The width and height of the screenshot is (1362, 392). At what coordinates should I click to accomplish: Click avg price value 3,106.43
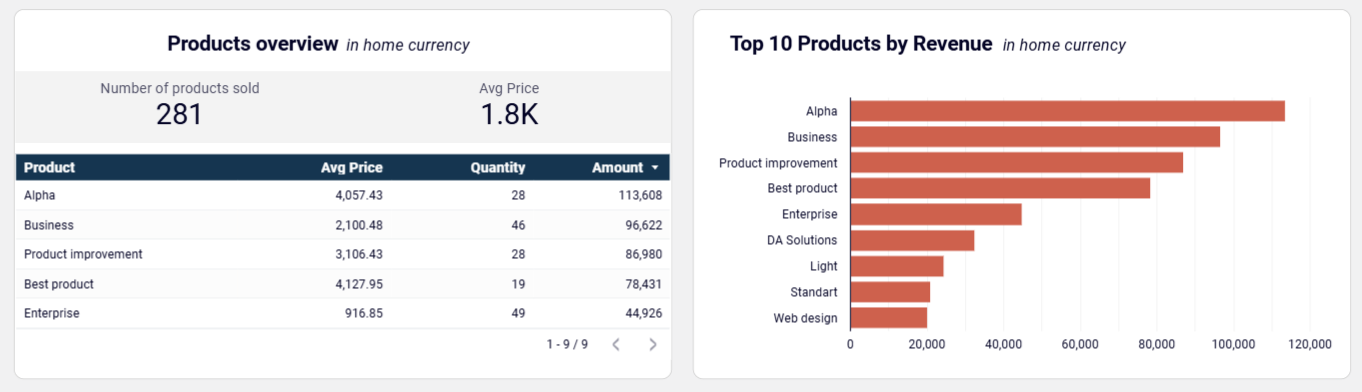(x=359, y=254)
